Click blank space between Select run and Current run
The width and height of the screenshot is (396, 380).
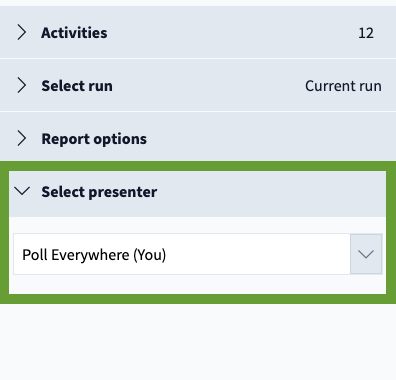pyautogui.click(x=208, y=86)
